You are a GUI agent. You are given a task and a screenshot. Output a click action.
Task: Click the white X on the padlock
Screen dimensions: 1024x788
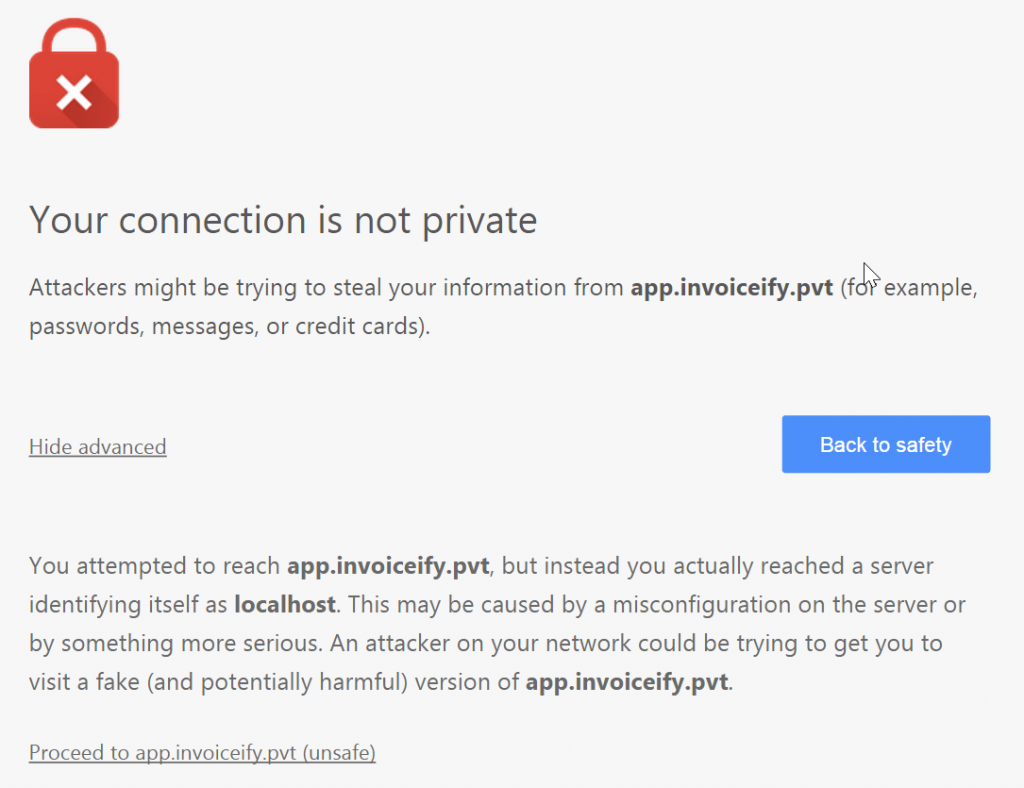coord(74,92)
